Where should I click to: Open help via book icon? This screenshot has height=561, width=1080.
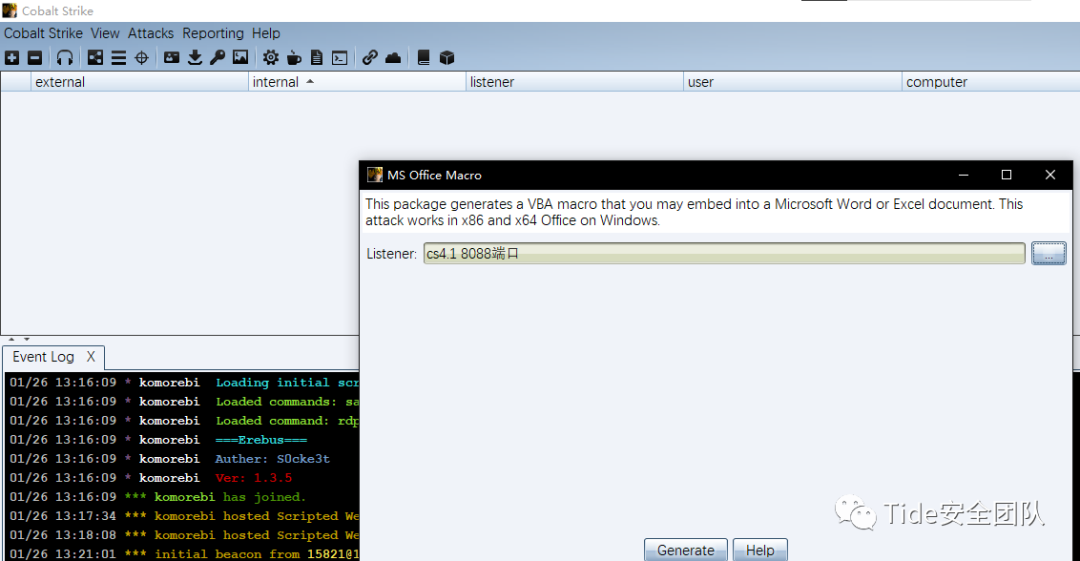[x=424, y=58]
